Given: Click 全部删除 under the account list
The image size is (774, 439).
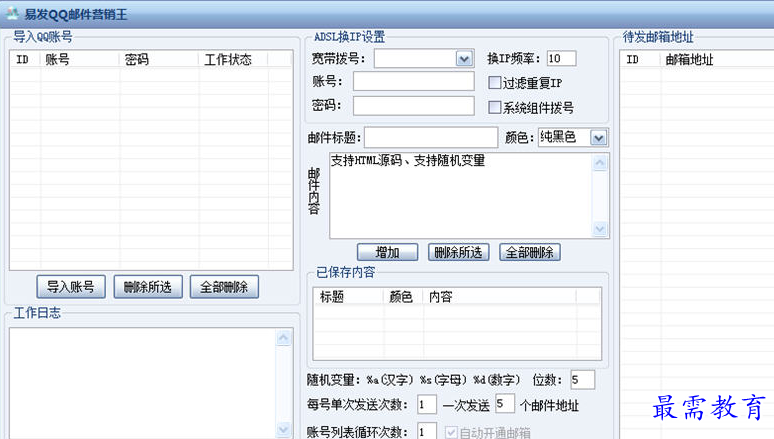Looking at the screenshot, I should pos(224,287).
